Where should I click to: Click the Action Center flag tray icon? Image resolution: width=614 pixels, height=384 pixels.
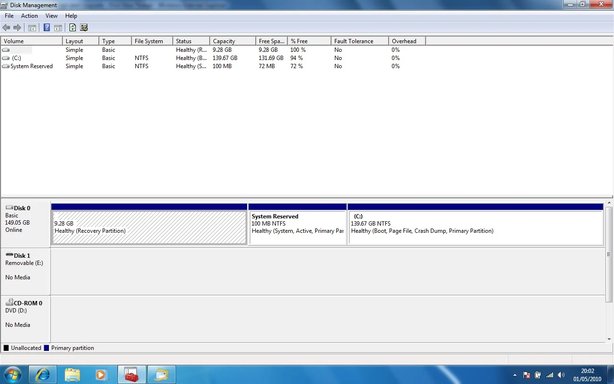[527, 375]
